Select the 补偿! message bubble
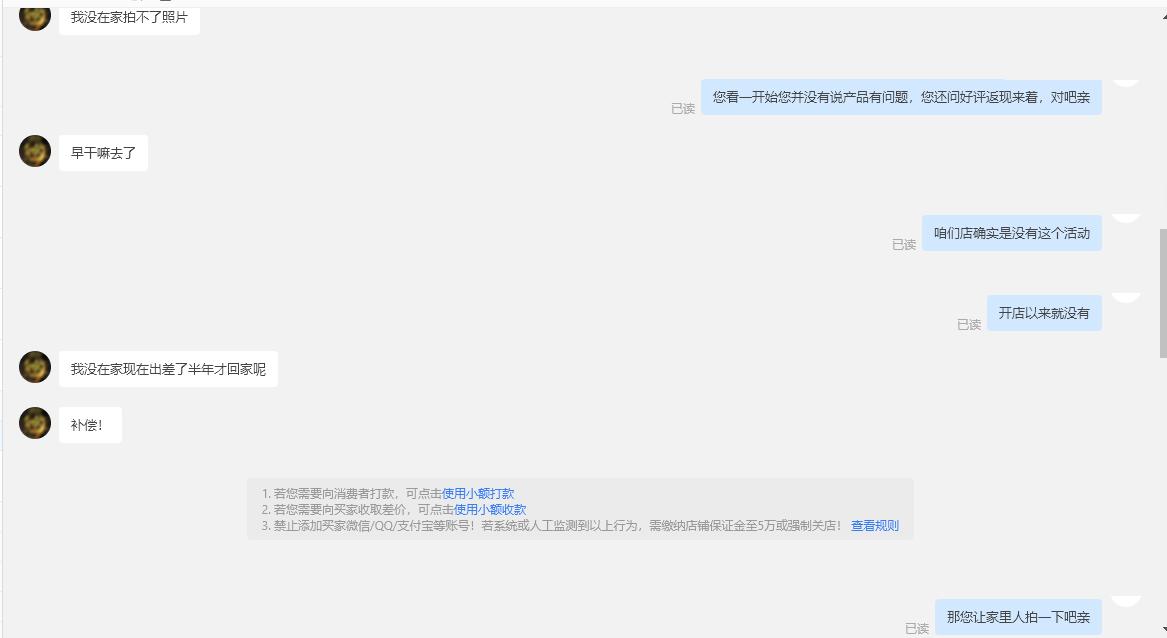 [x=90, y=424]
